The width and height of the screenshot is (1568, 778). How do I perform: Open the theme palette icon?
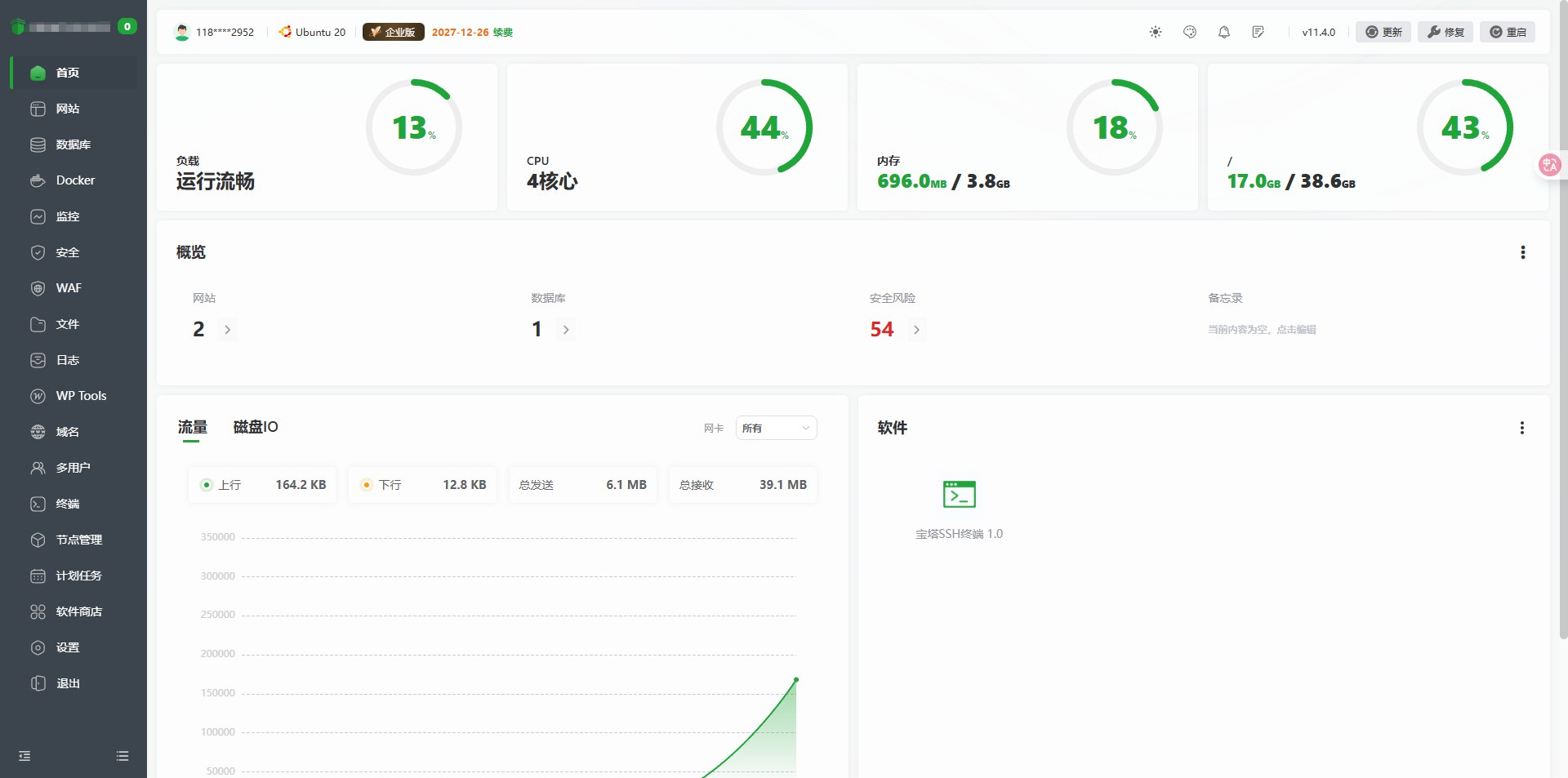coord(1189,32)
